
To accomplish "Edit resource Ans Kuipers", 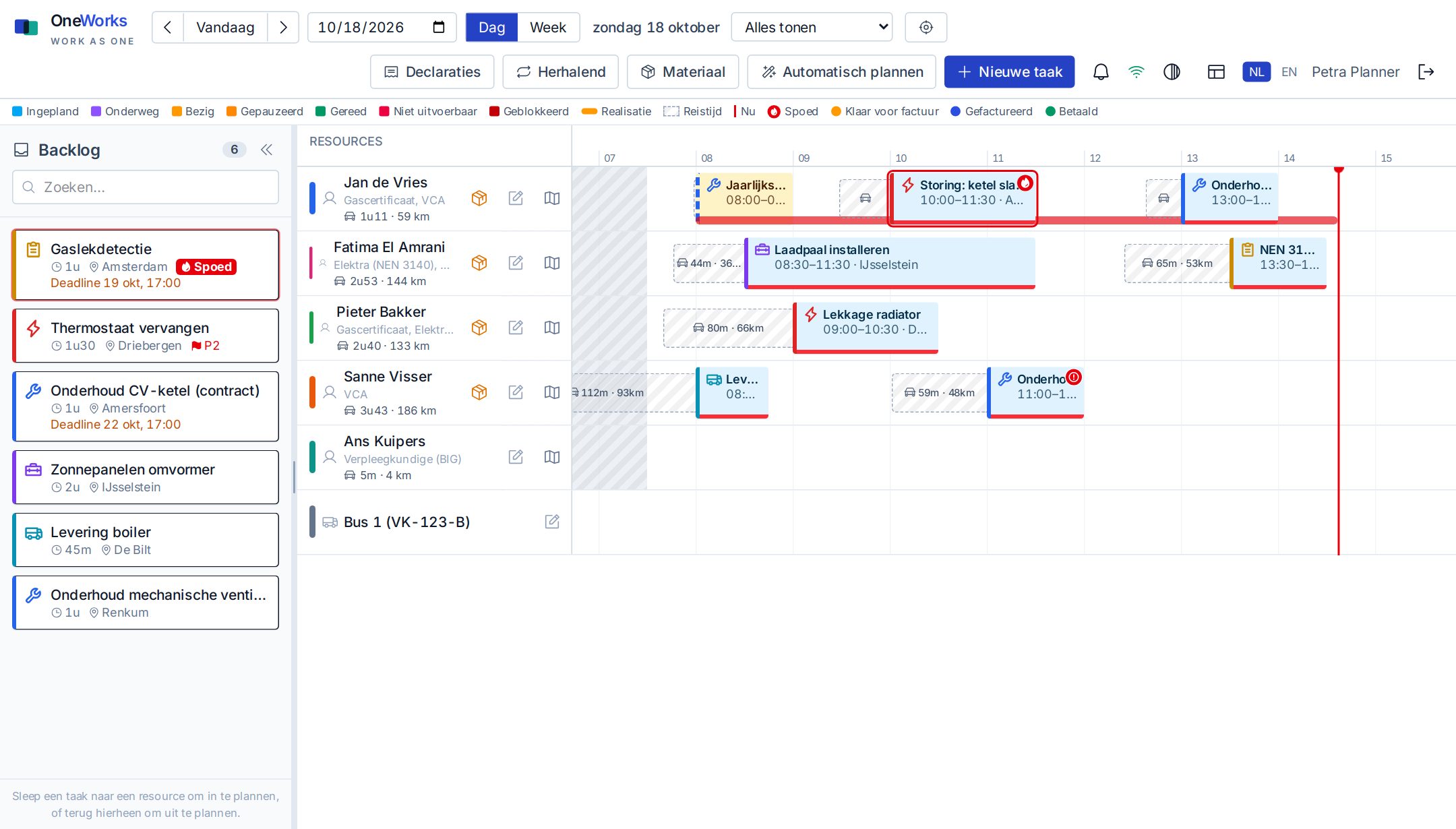I will click(516, 457).
